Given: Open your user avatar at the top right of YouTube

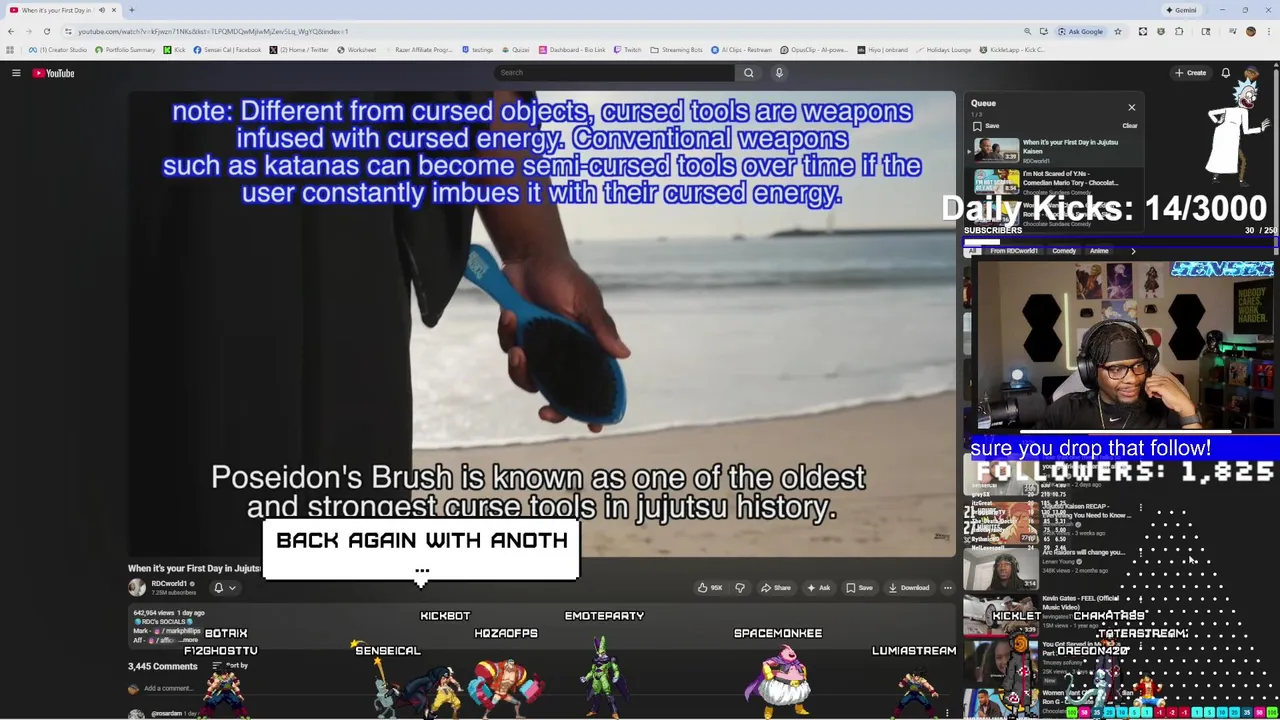Looking at the screenshot, I should click(x=1250, y=73).
